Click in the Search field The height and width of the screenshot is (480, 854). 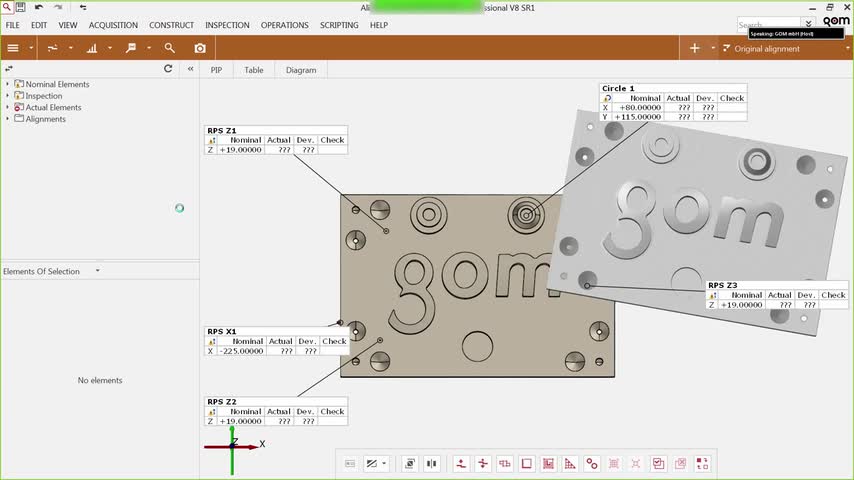point(768,24)
